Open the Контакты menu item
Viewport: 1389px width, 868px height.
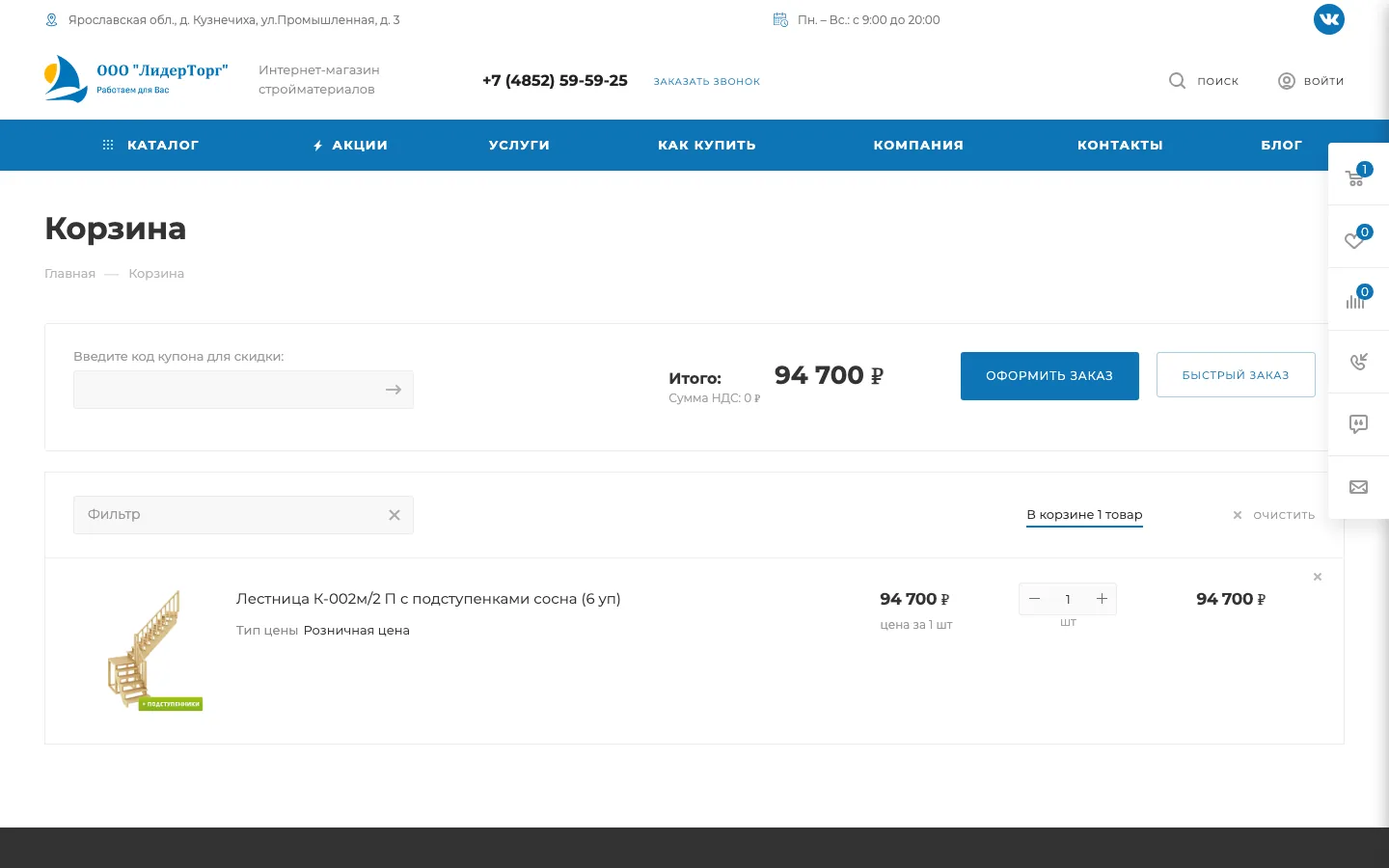(1120, 145)
